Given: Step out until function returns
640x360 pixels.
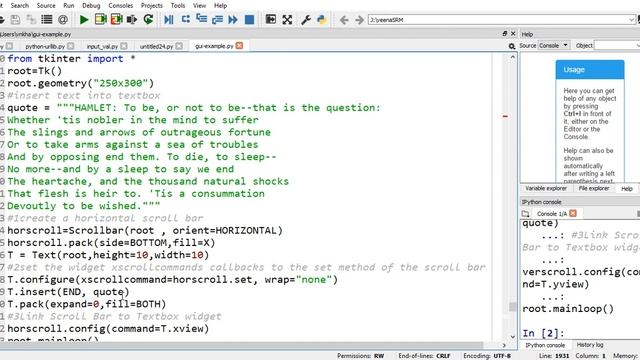Looking at the screenshot, I should [217, 19].
